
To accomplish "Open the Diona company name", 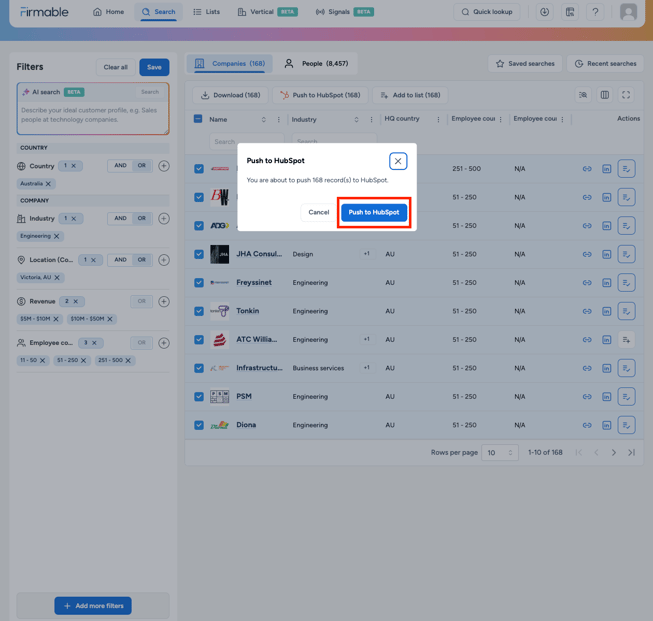I will tap(246, 425).
